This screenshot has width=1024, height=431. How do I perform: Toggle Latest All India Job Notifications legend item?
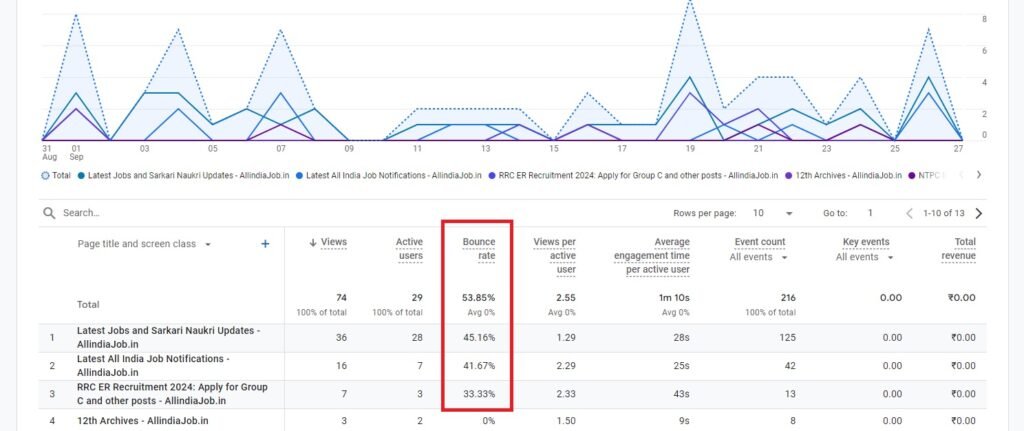click(389, 176)
